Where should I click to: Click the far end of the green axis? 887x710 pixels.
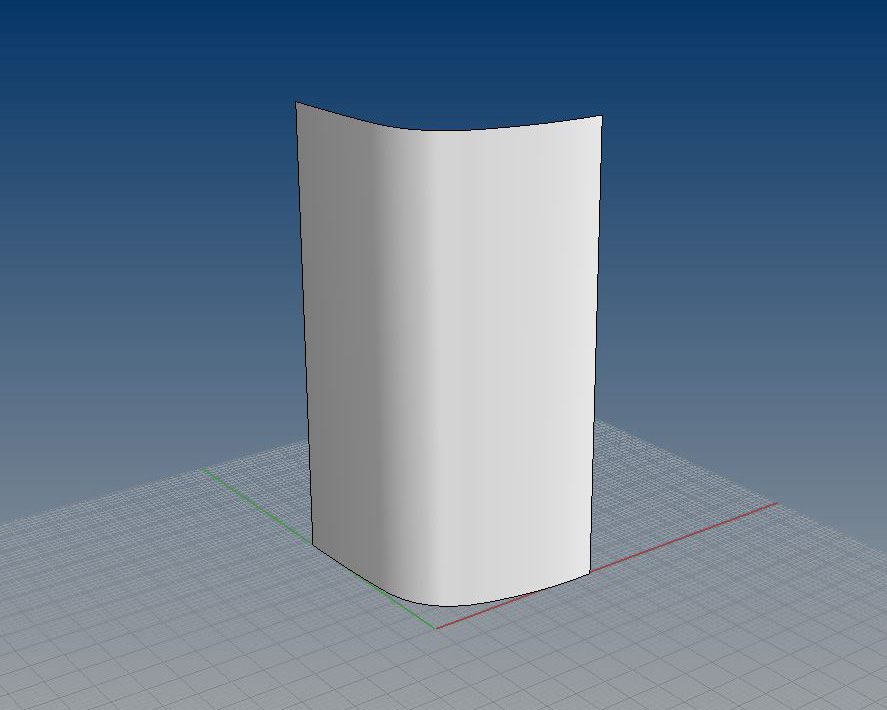click(207, 469)
